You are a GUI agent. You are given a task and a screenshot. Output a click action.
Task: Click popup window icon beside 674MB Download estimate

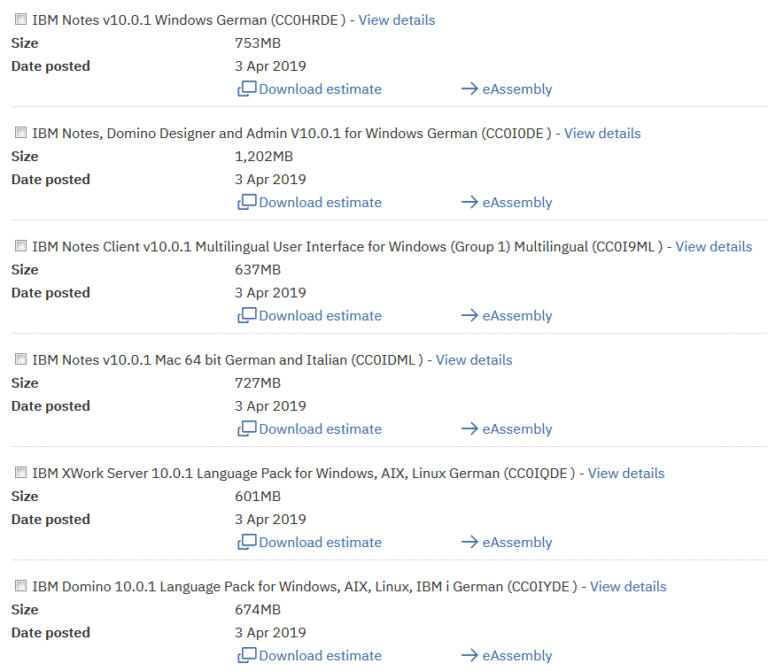point(247,655)
